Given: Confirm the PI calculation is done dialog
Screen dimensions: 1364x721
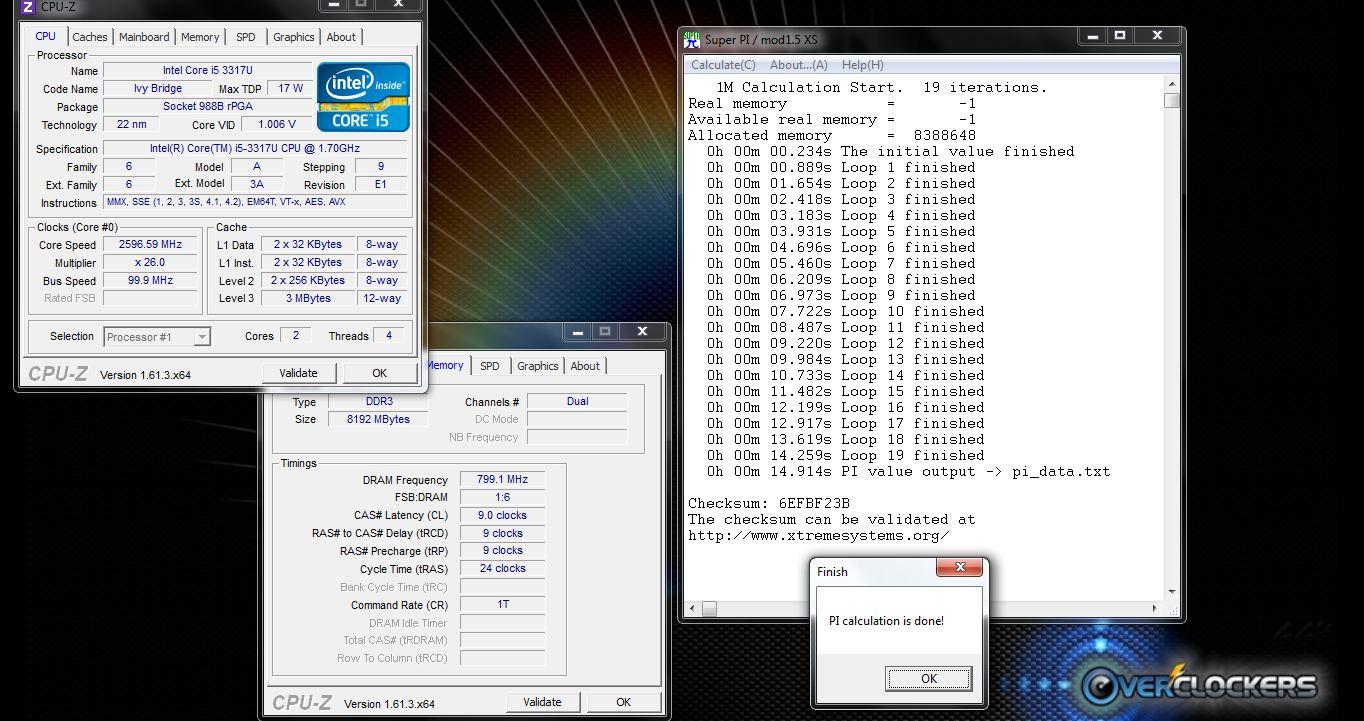Looking at the screenshot, I should pyautogui.click(x=928, y=678).
